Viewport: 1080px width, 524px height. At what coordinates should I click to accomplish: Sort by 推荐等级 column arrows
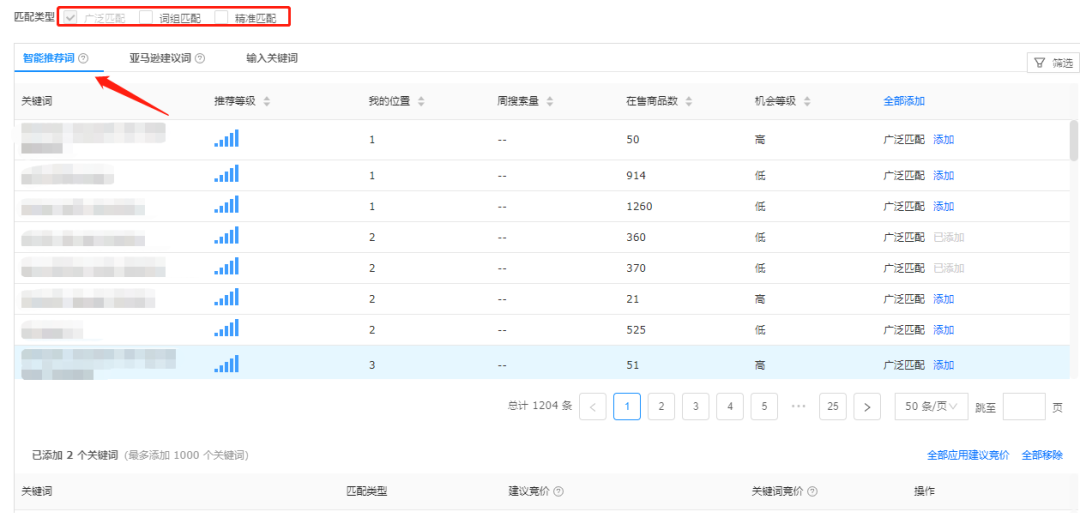point(267,101)
